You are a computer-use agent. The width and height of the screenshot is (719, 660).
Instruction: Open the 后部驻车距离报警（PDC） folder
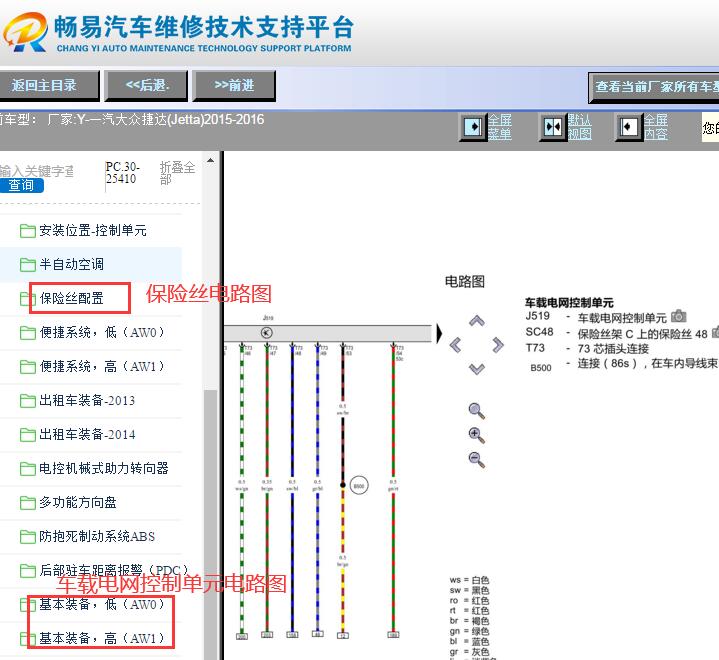pos(104,570)
